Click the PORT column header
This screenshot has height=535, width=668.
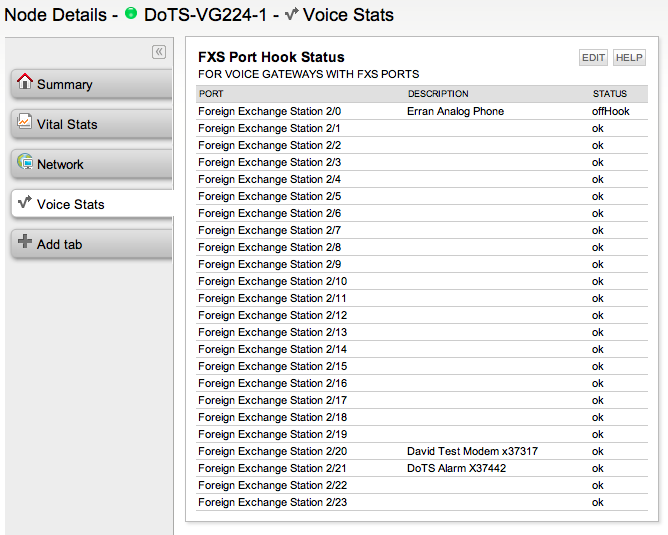coord(211,94)
